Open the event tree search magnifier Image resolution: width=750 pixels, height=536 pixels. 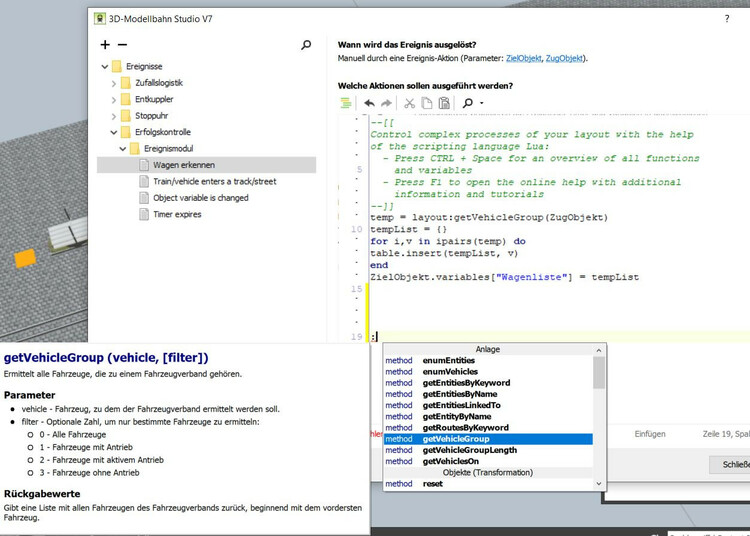tap(306, 45)
